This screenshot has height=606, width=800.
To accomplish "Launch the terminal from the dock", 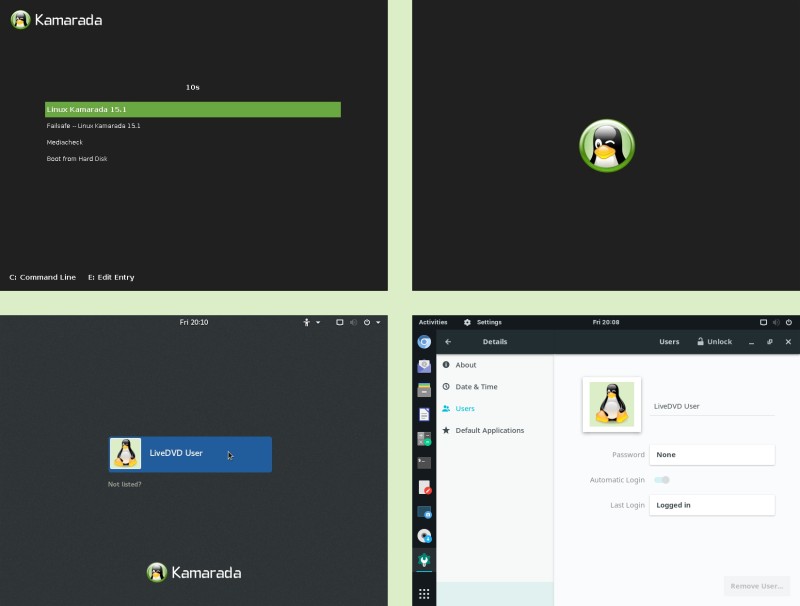I will coord(424,463).
